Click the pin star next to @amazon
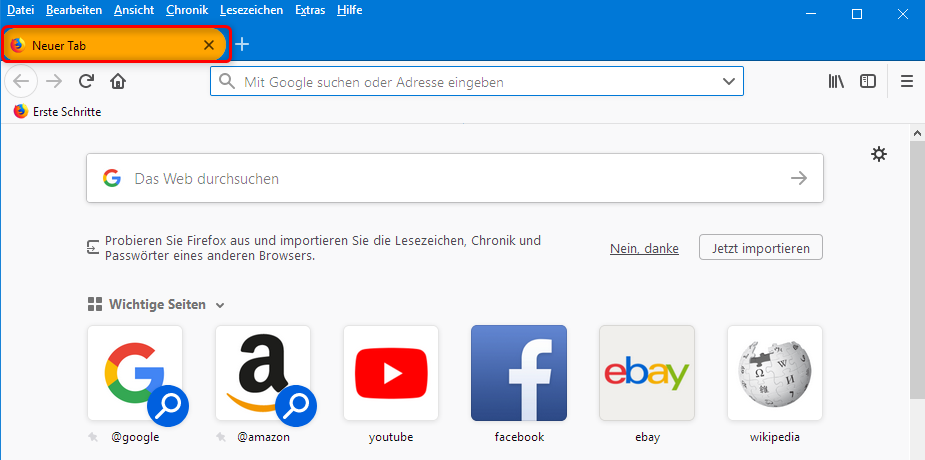This screenshot has width=925, height=460. [221, 437]
